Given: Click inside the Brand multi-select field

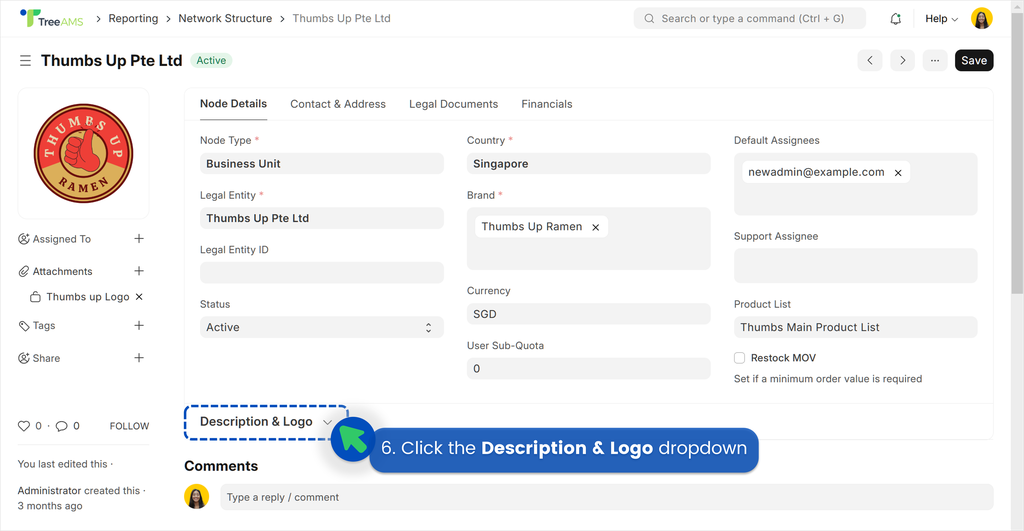Looking at the screenshot, I should (x=588, y=238).
